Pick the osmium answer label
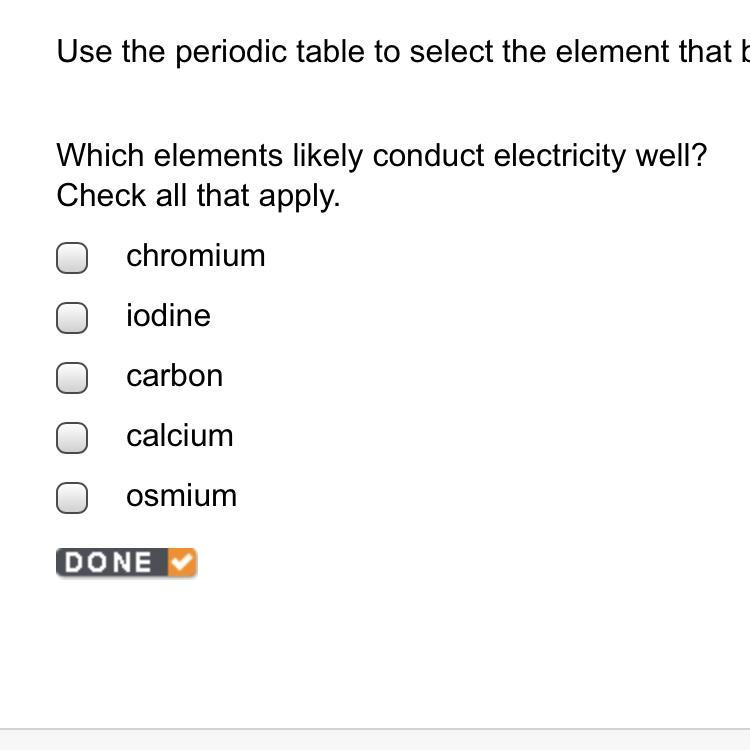Screen dimensions: 750x750 [x=181, y=496]
